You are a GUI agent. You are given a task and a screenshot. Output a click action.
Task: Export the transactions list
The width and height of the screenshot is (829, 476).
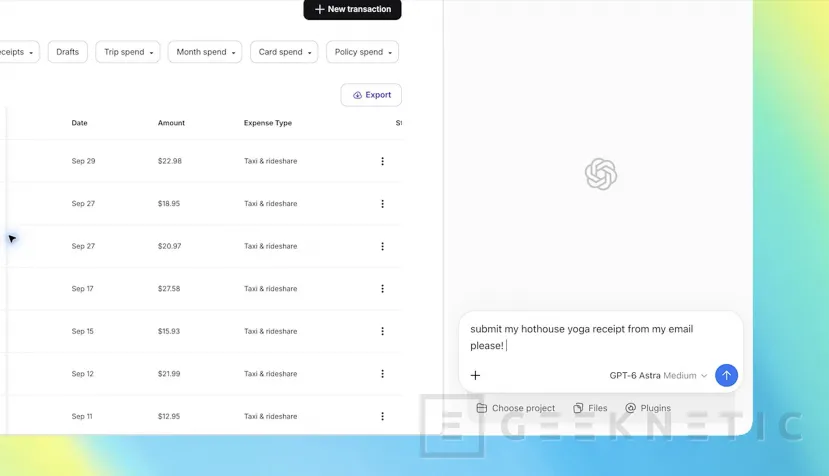(371, 95)
